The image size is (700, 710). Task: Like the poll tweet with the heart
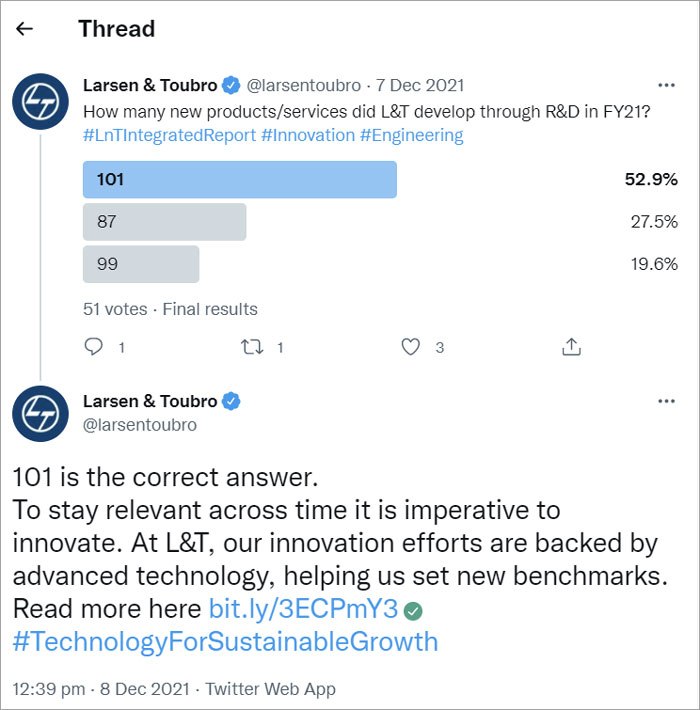pyautogui.click(x=411, y=347)
